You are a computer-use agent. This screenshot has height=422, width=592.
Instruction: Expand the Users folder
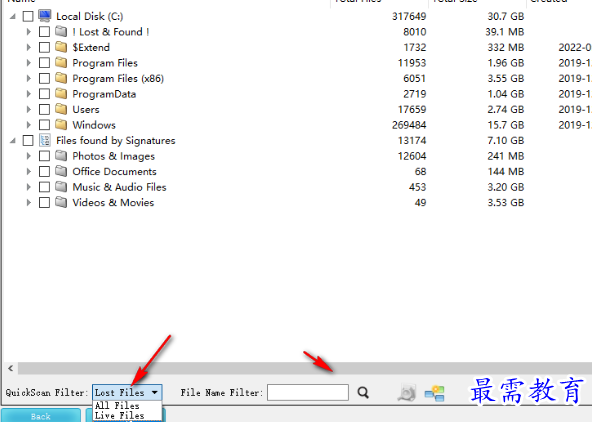29,109
